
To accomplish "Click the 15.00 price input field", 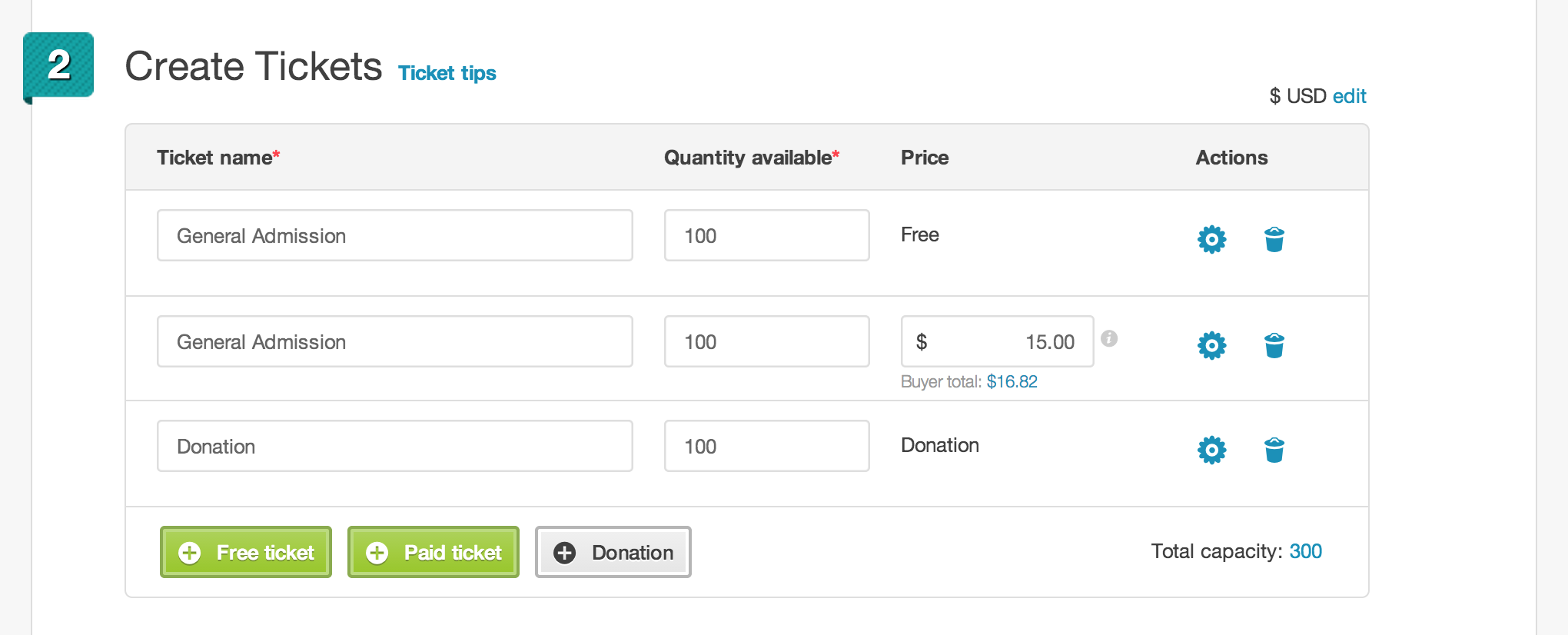I will [x=998, y=341].
